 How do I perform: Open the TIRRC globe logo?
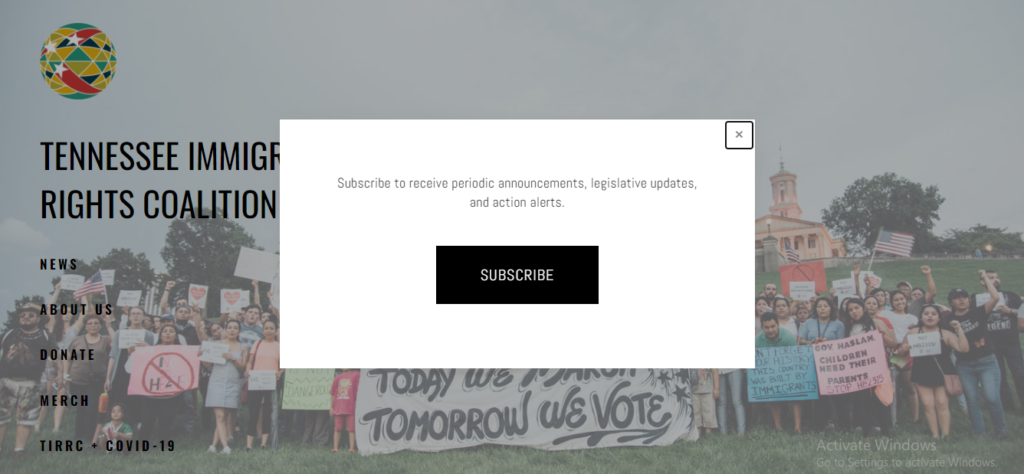tap(78, 61)
